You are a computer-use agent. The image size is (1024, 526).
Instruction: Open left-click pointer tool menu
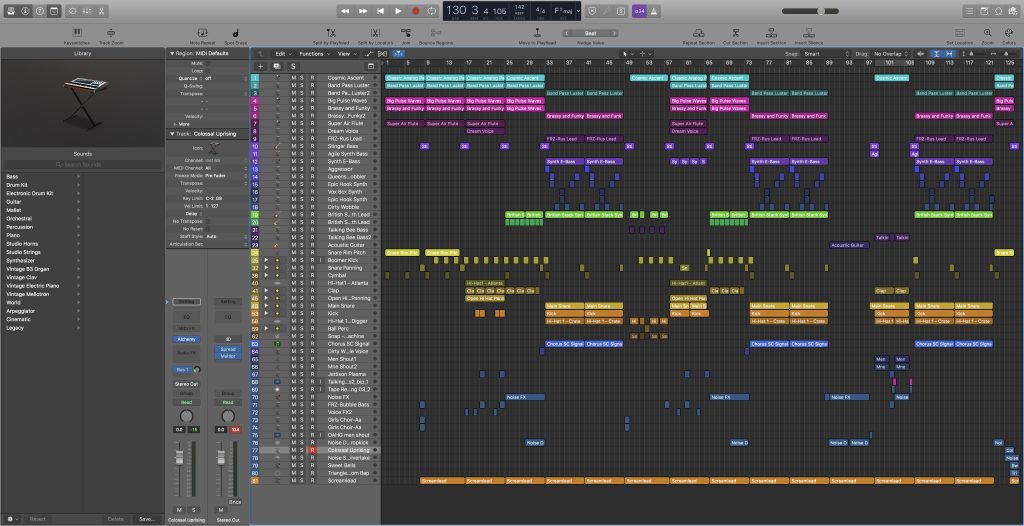[x=626, y=54]
